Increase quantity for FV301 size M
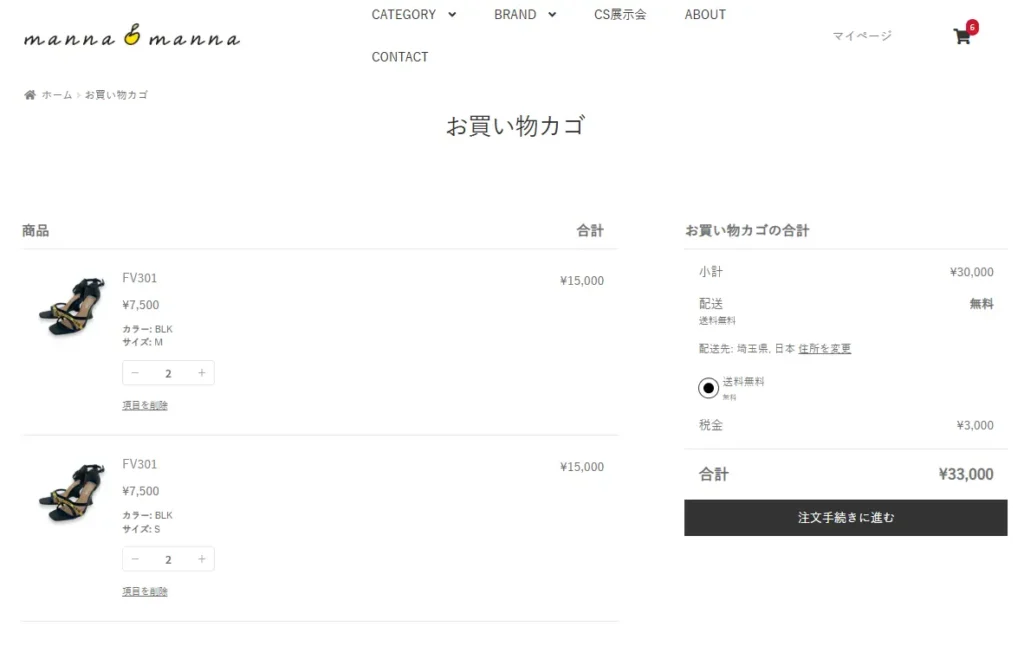Image resolution: width=1024 pixels, height=652 pixels. [202, 372]
